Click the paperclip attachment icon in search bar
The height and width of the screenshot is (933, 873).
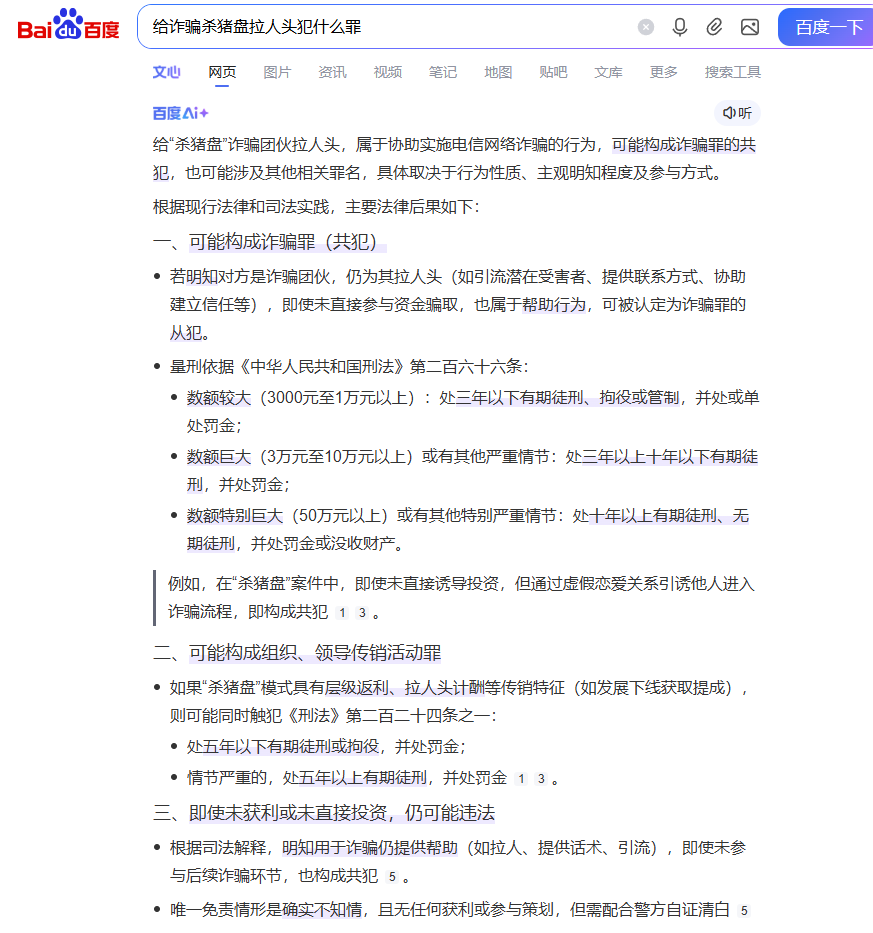pyautogui.click(x=715, y=27)
